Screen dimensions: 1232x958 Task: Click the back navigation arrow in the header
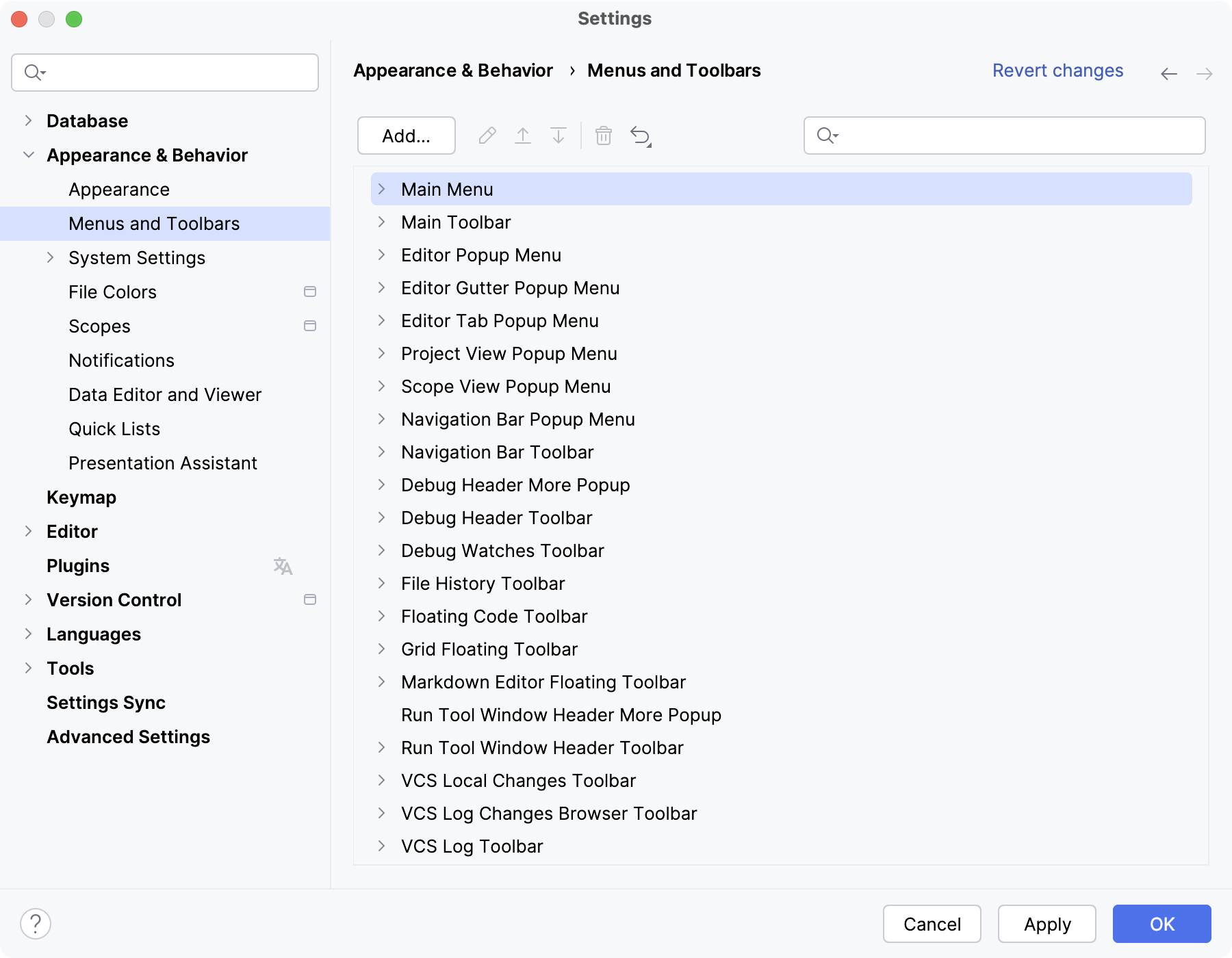1168,73
